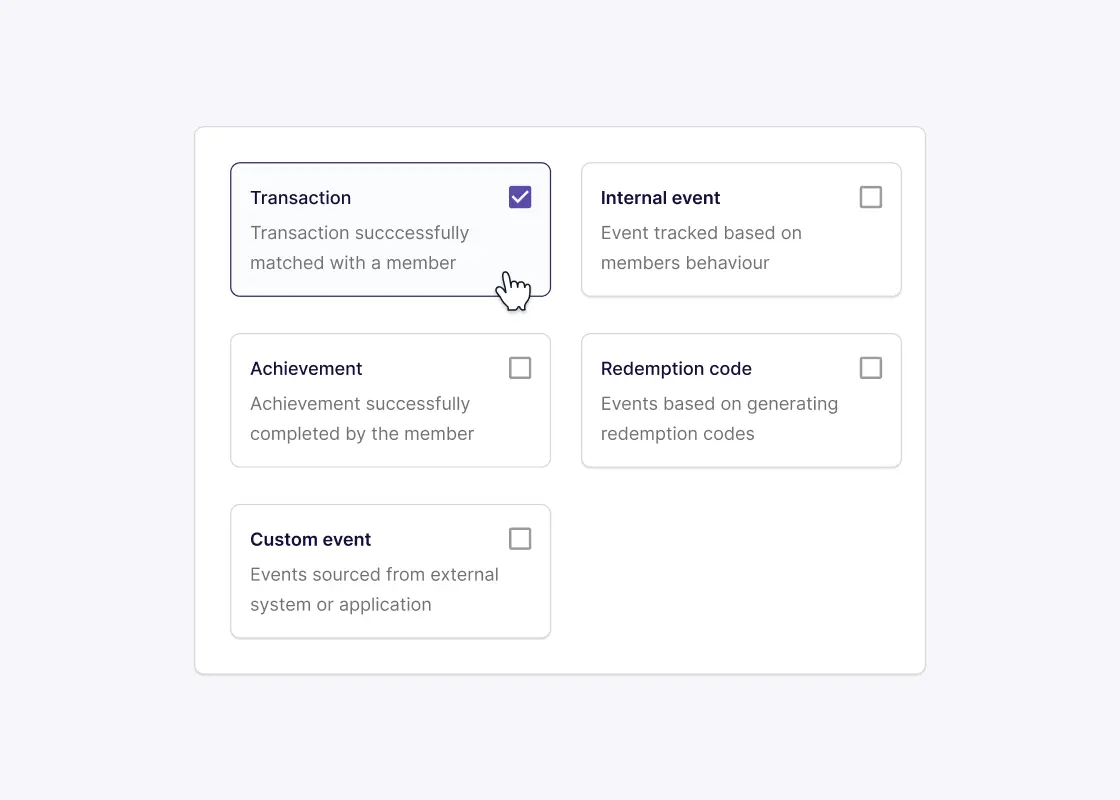Image resolution: width=1120 pixels, height=800 pixels.
Task: Check the Achievement checkbox
Action: (519, 367)
